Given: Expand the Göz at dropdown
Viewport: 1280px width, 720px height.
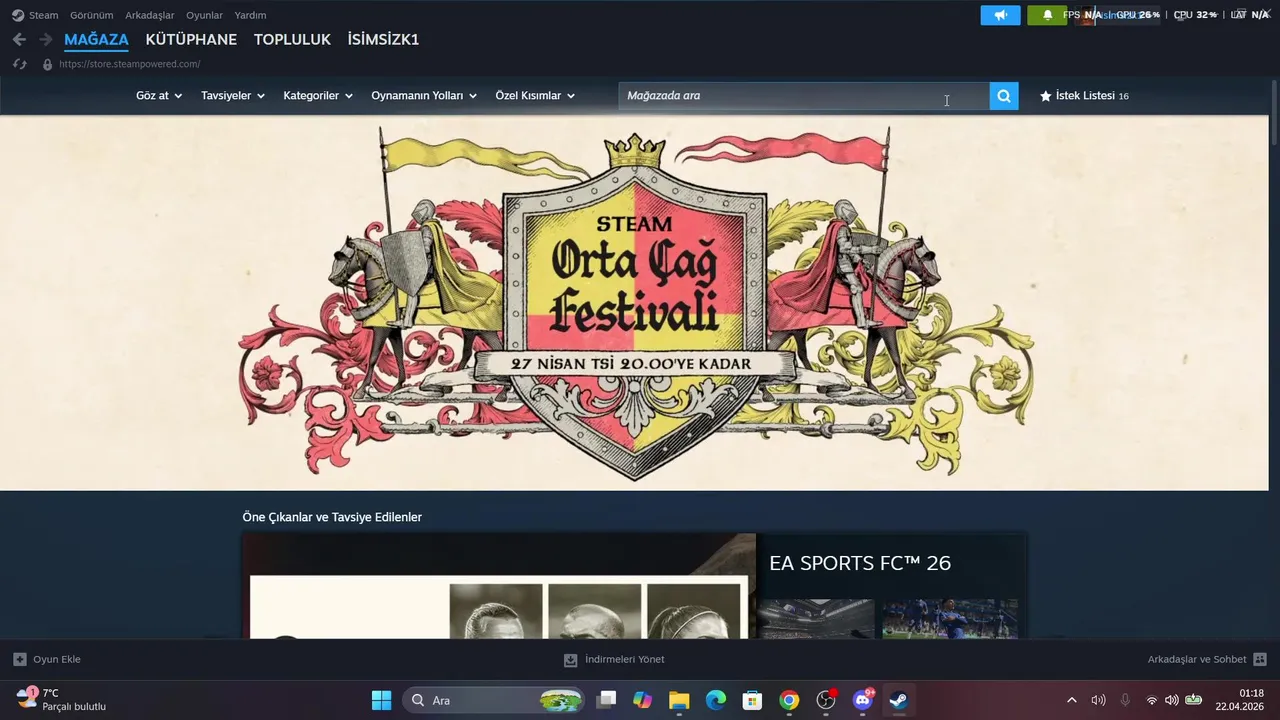Looking at the screenshot, I should [159, 96].
